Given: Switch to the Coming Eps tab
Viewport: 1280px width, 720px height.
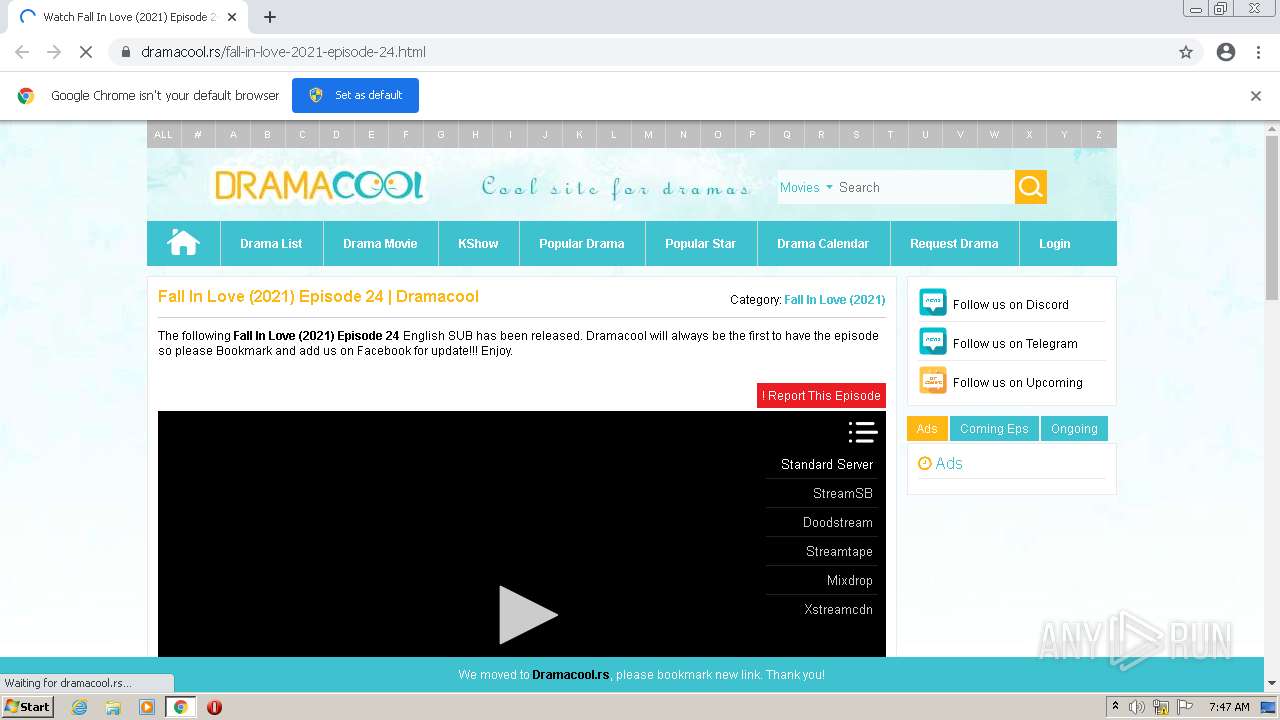Looking at the screenshot, I should tap(994, 428).
